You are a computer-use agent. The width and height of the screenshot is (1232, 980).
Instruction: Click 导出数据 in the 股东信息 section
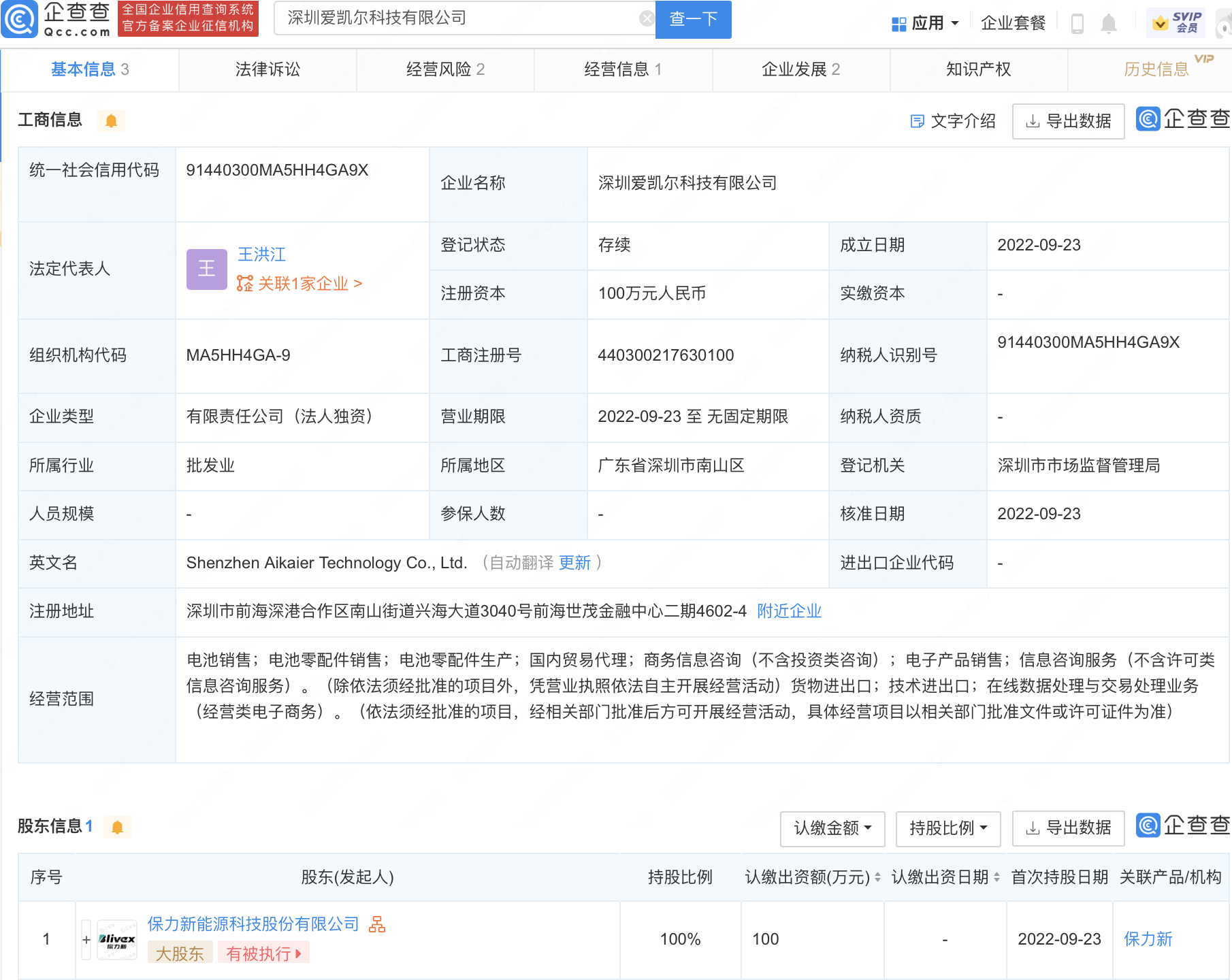1068,828
